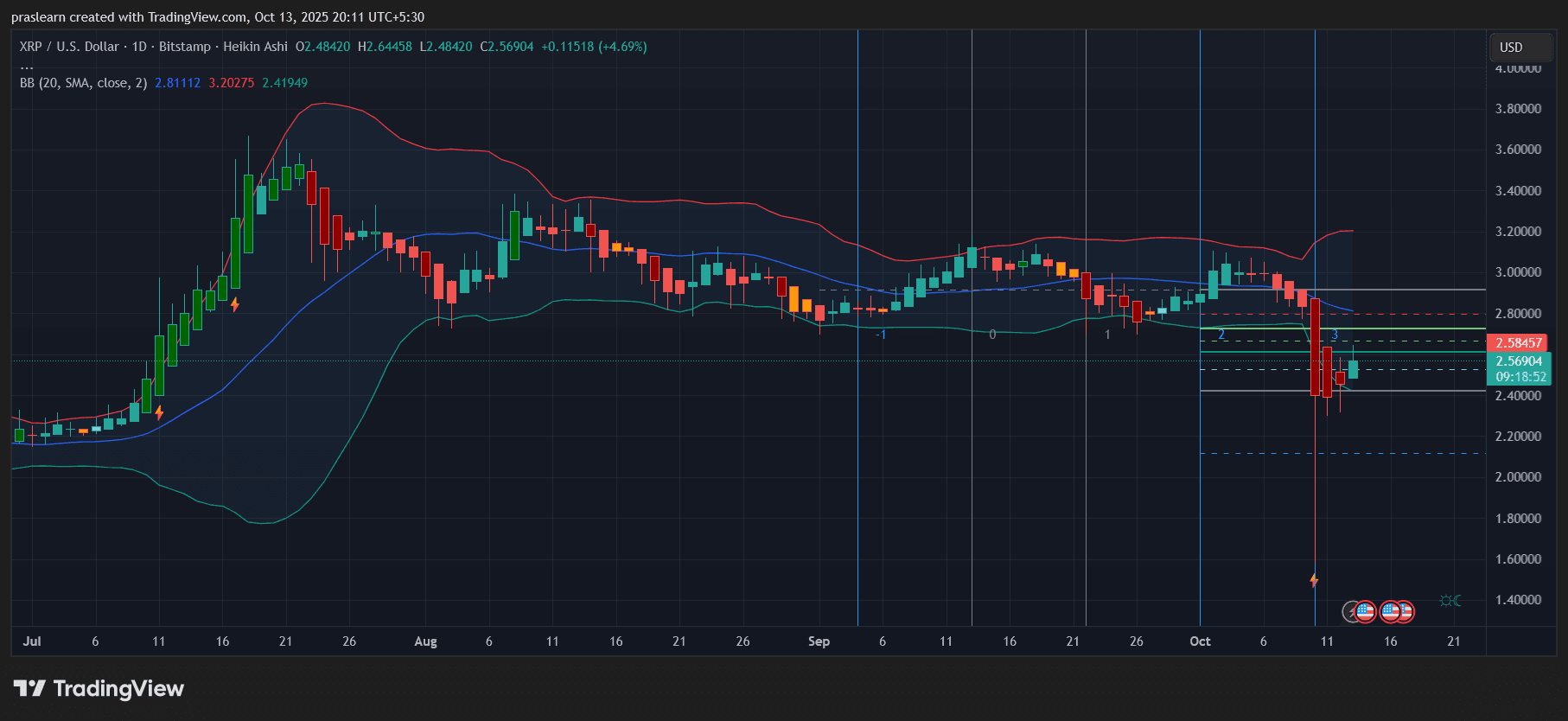Screen dimensions: 1568x721
Task: Click the upper lightning bolt marker in July
Action: click(x=234, y=304)
